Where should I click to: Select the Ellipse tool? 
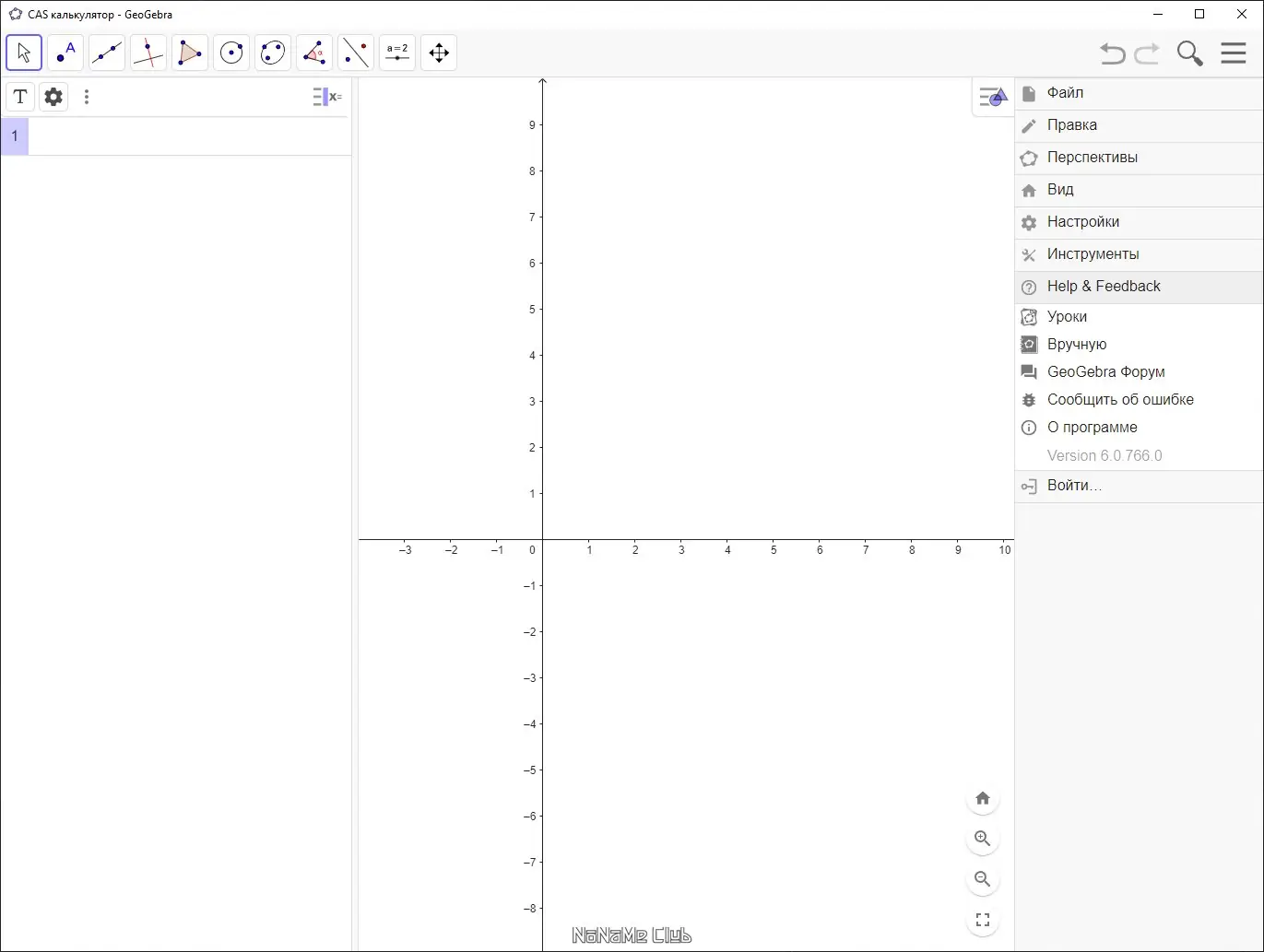[273, 53]
